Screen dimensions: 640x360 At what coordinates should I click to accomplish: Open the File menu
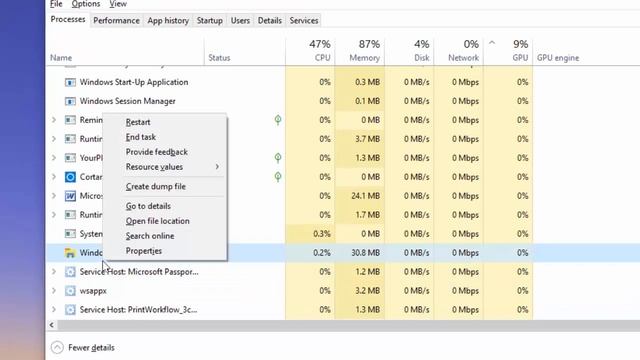click(56, 4)
